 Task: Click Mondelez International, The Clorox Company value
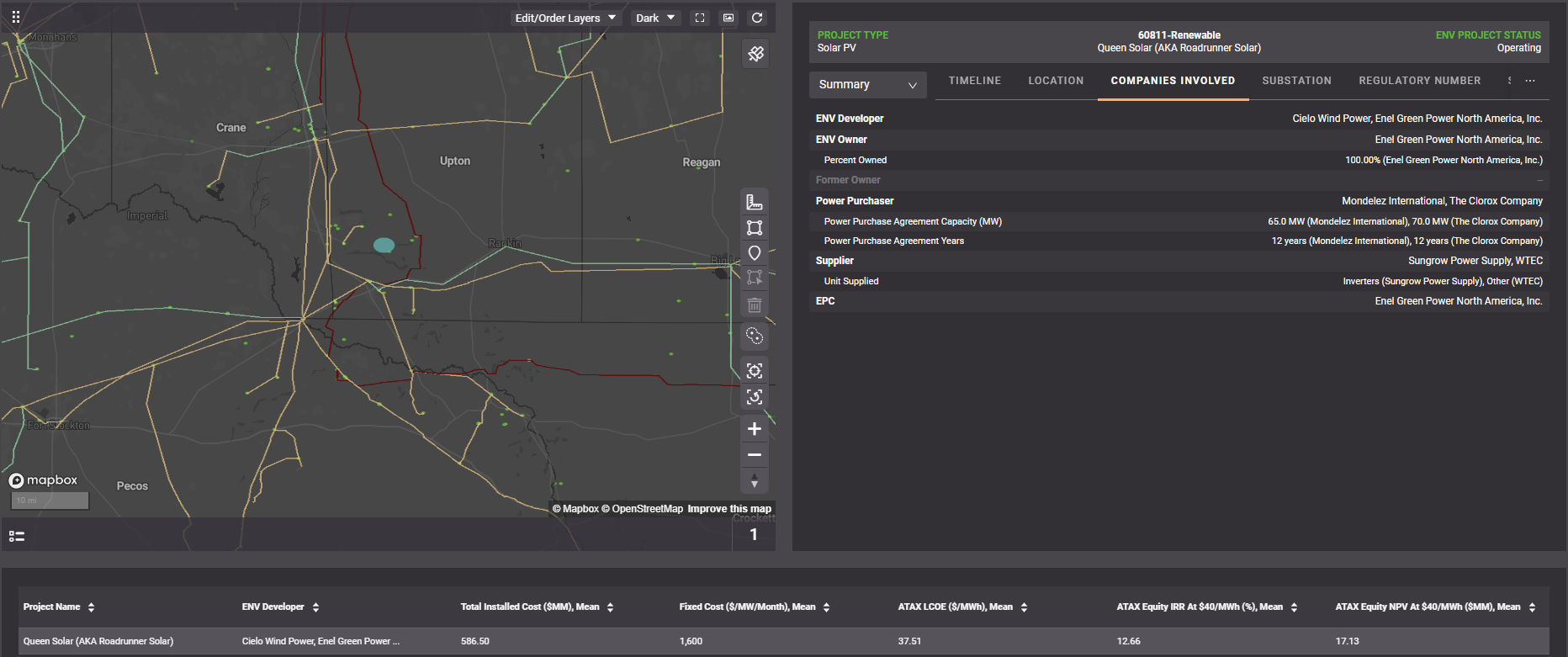[x=1442, y=201]
